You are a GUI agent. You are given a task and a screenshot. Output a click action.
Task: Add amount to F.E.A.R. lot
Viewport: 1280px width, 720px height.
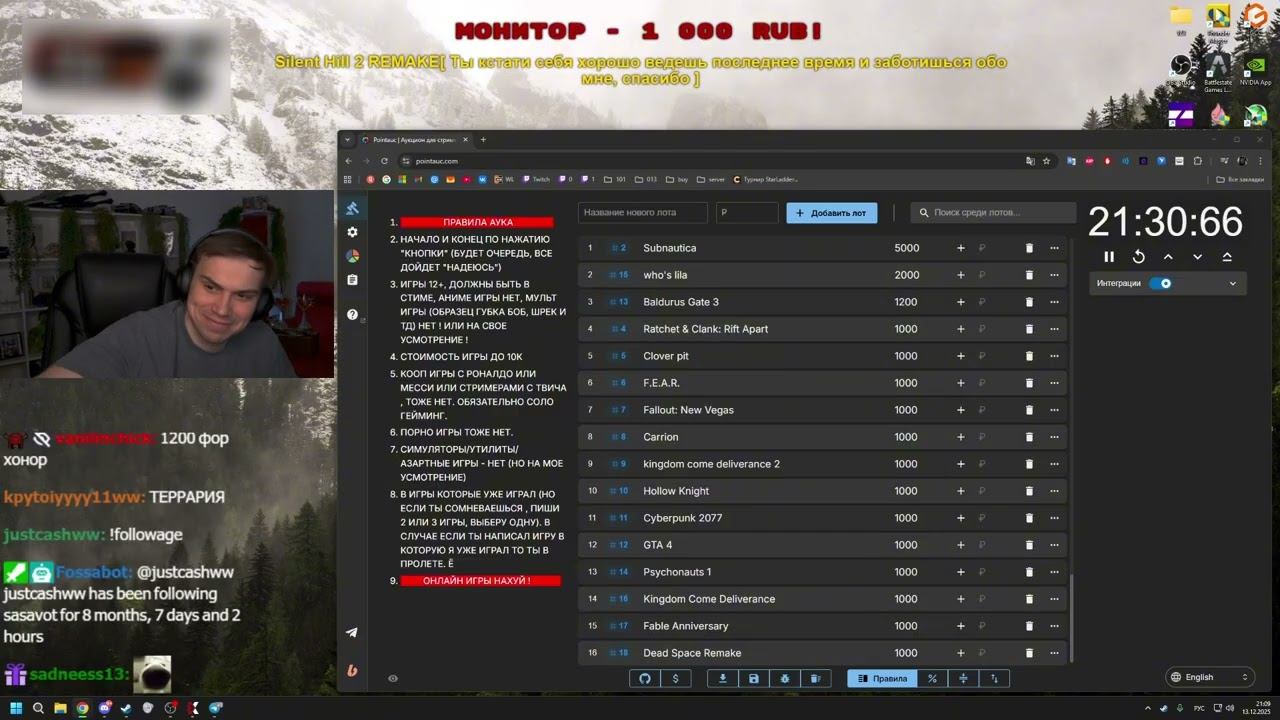click(x=961, y=383)
